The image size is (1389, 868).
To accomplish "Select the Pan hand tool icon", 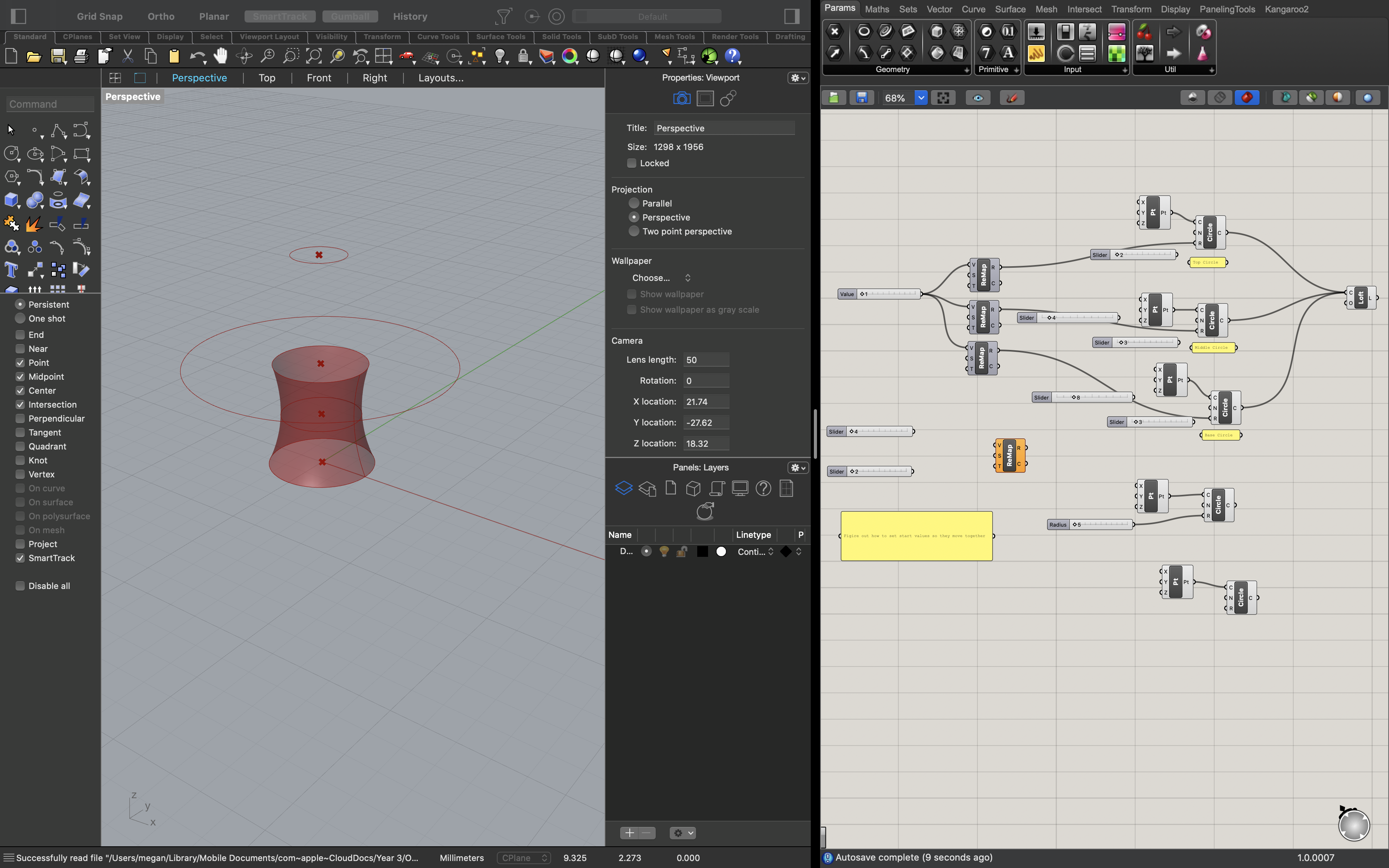I will pyautogui.click(x=221, y=56).
